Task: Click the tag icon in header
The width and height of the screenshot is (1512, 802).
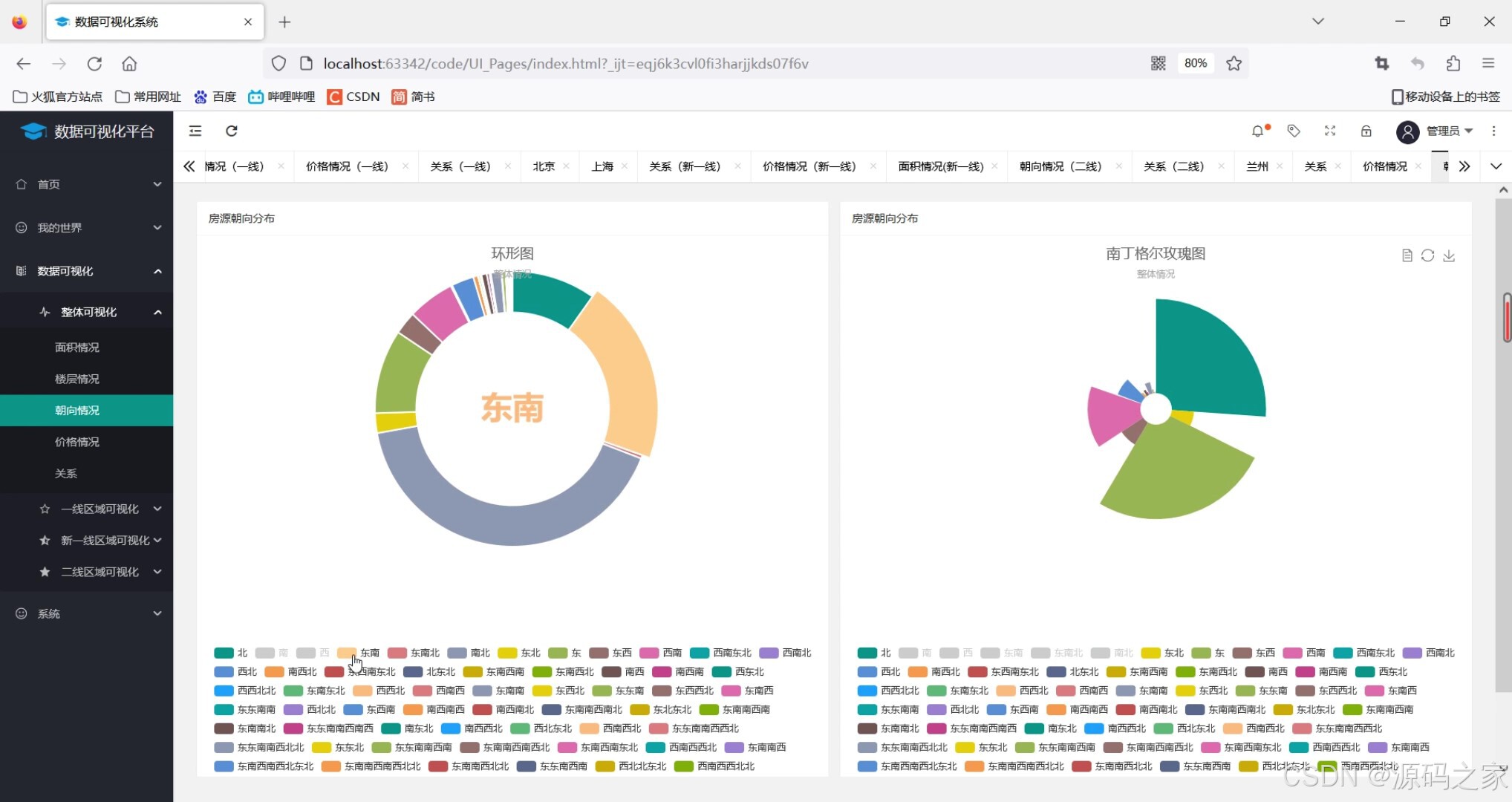Action: pos(1294,131)
